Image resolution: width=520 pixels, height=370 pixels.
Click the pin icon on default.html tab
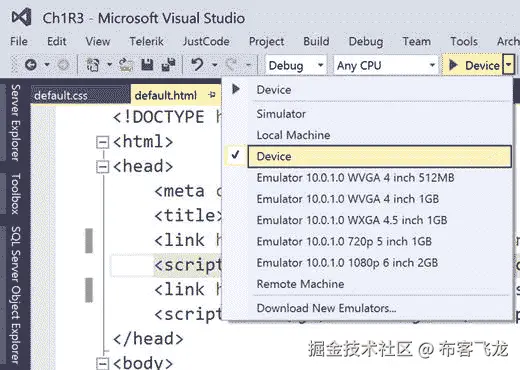coord(212,95)
